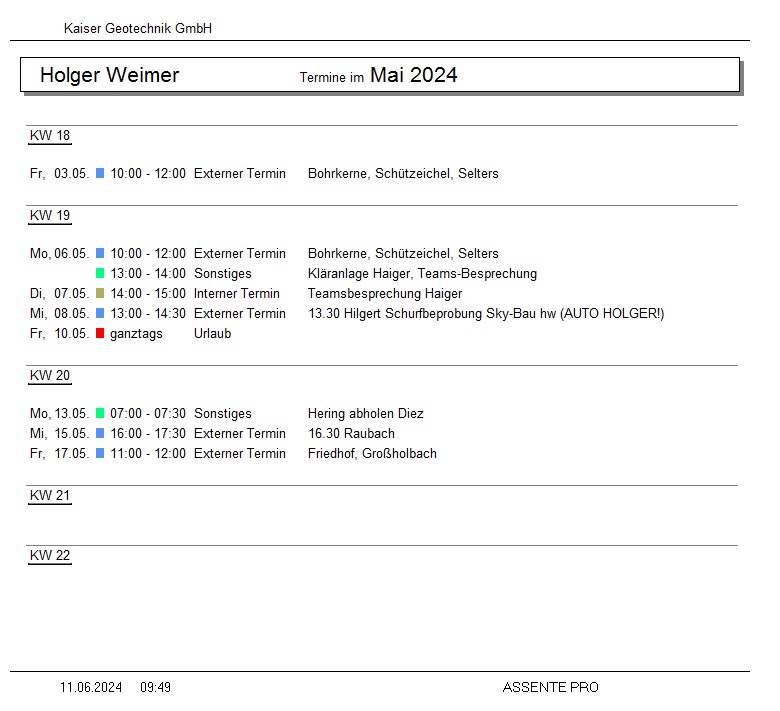
Task: Click the ASSENTE PRO footer label
Action: tap(550, 687)
